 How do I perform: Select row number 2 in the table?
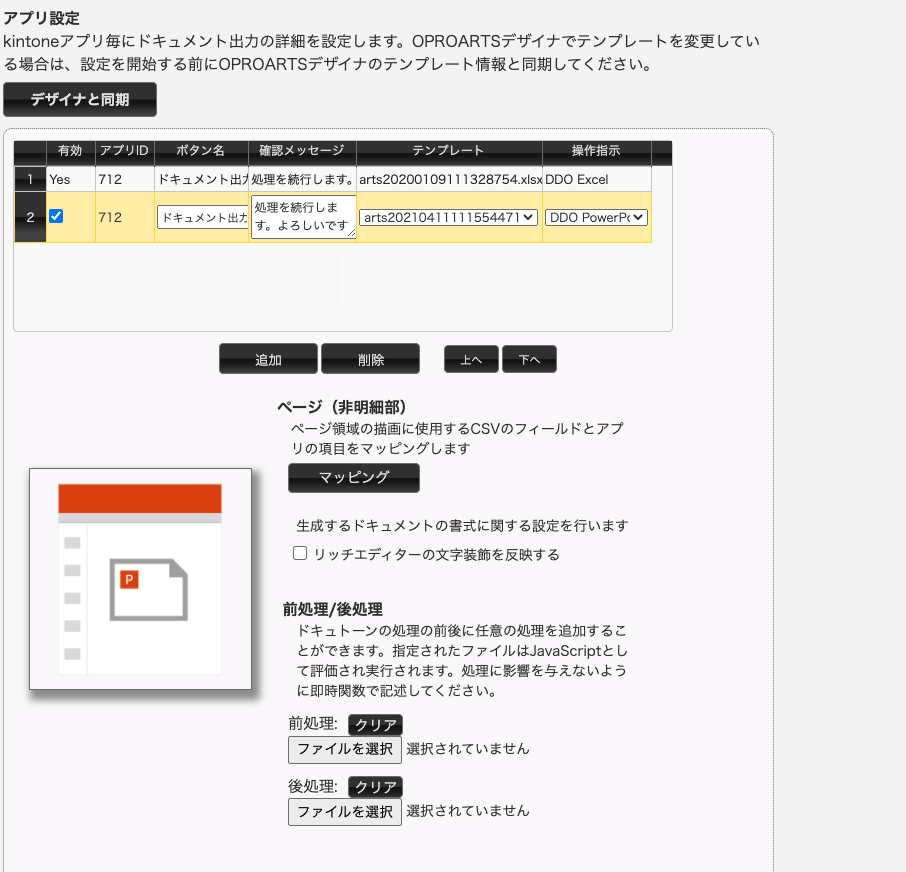coord(30,217)
